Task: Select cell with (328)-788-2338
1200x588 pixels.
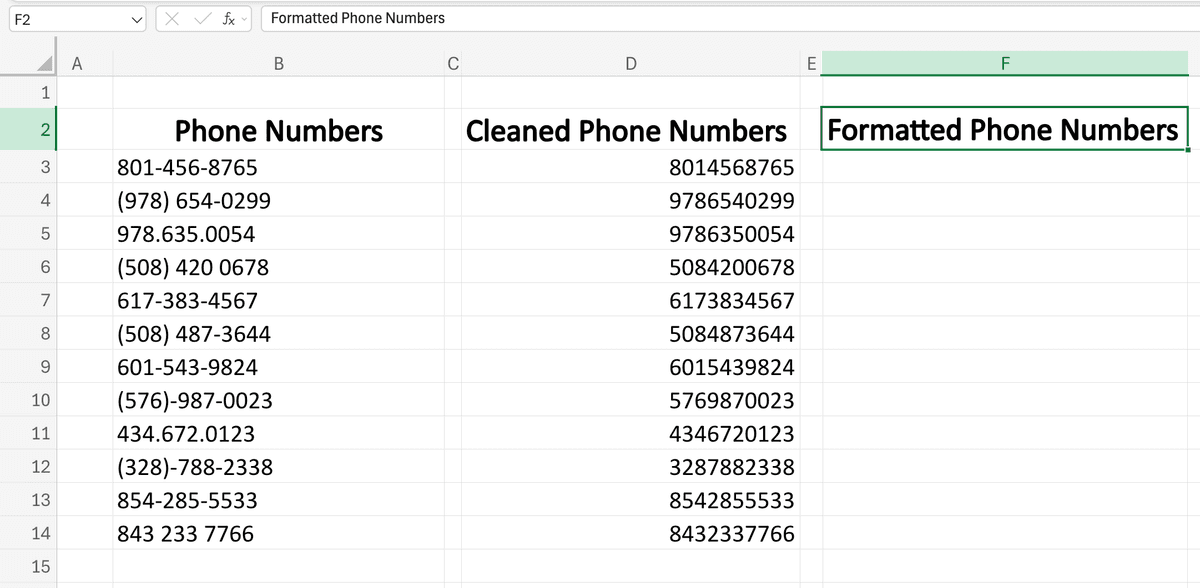Action: 278,467
